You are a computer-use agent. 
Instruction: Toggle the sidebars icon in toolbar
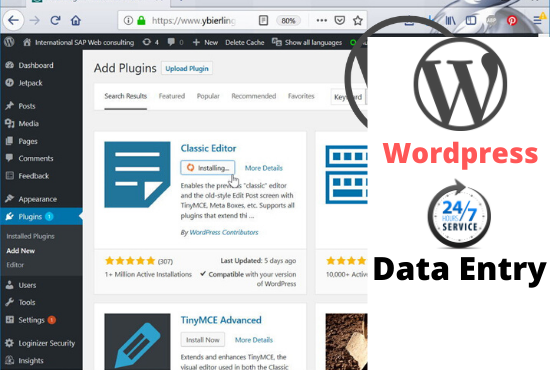click(x=470, y=21)
